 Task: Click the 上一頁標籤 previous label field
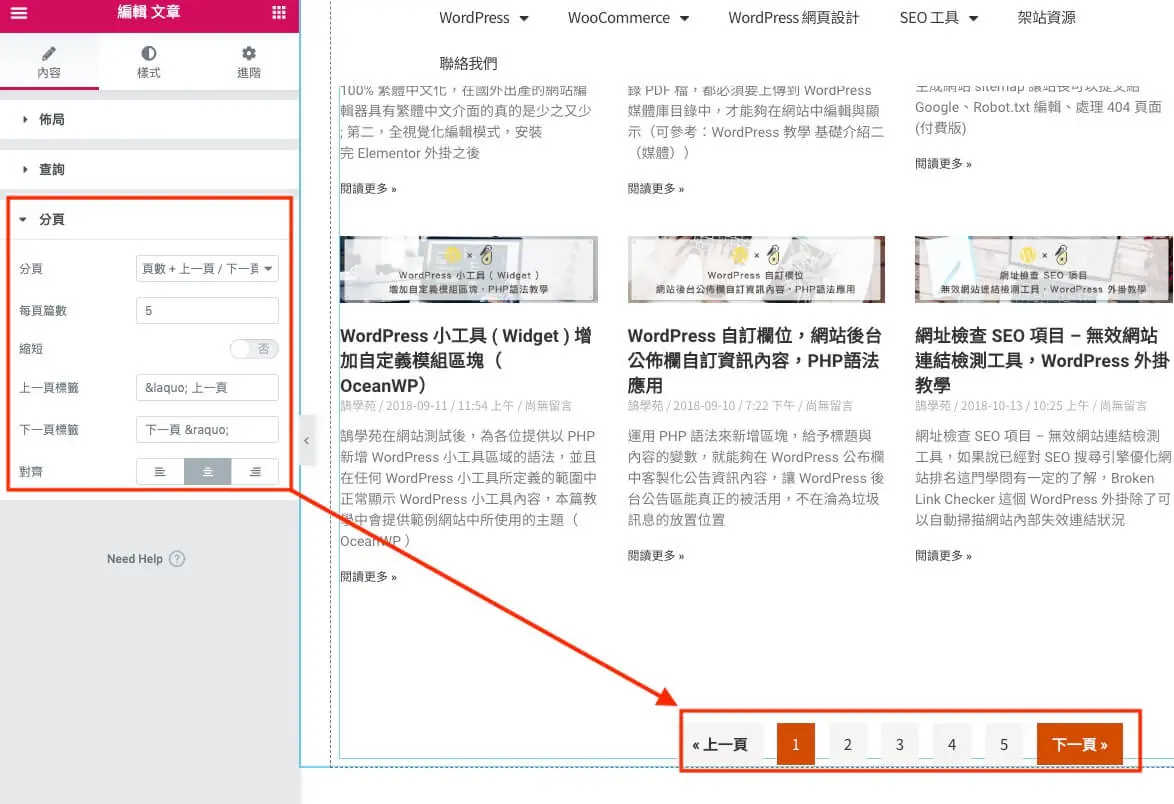207,388
